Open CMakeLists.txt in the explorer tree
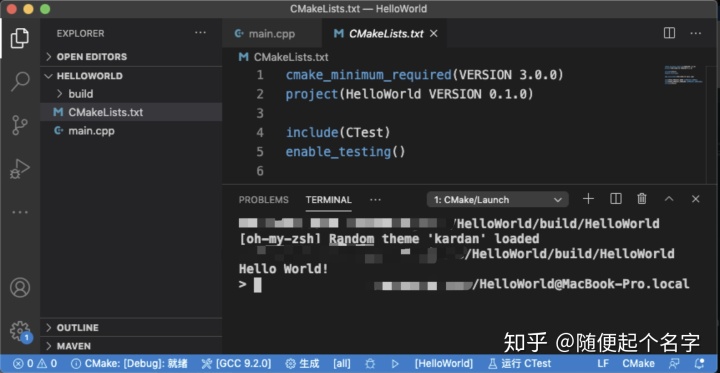 (131, 112)
